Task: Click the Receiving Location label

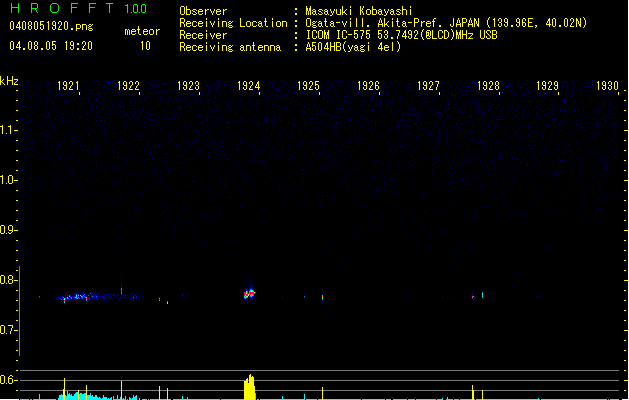Action: click(233, 23)
